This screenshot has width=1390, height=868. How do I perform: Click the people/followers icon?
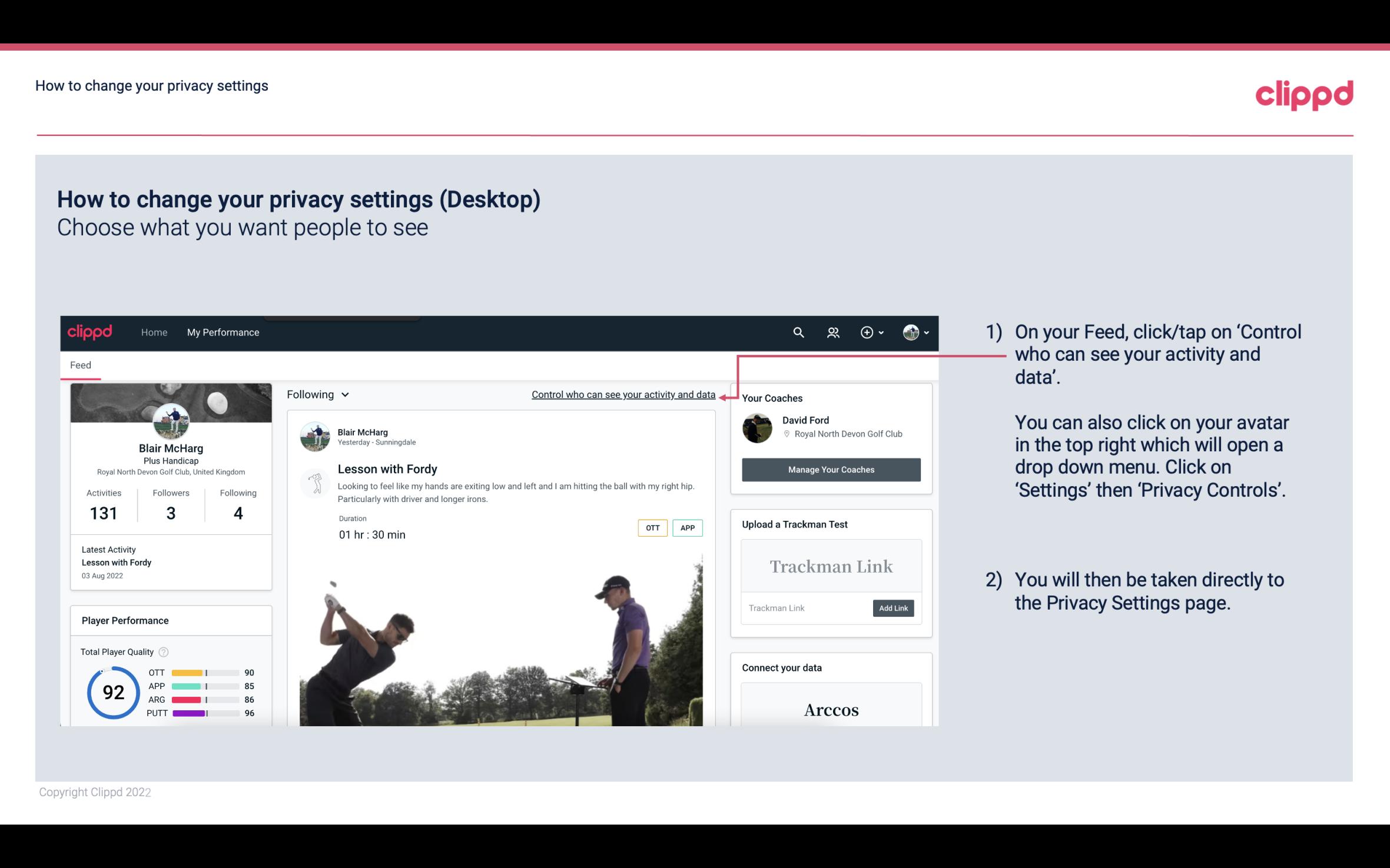(832, 332)
